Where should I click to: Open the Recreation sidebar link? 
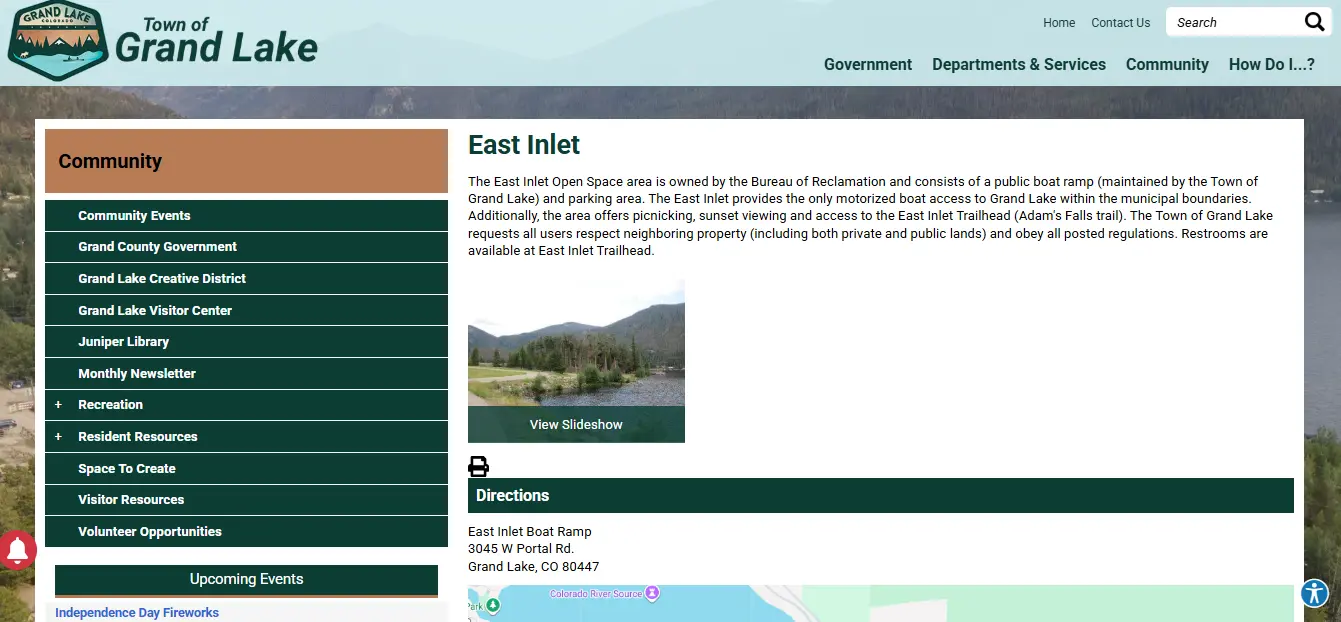coord(111,405)
